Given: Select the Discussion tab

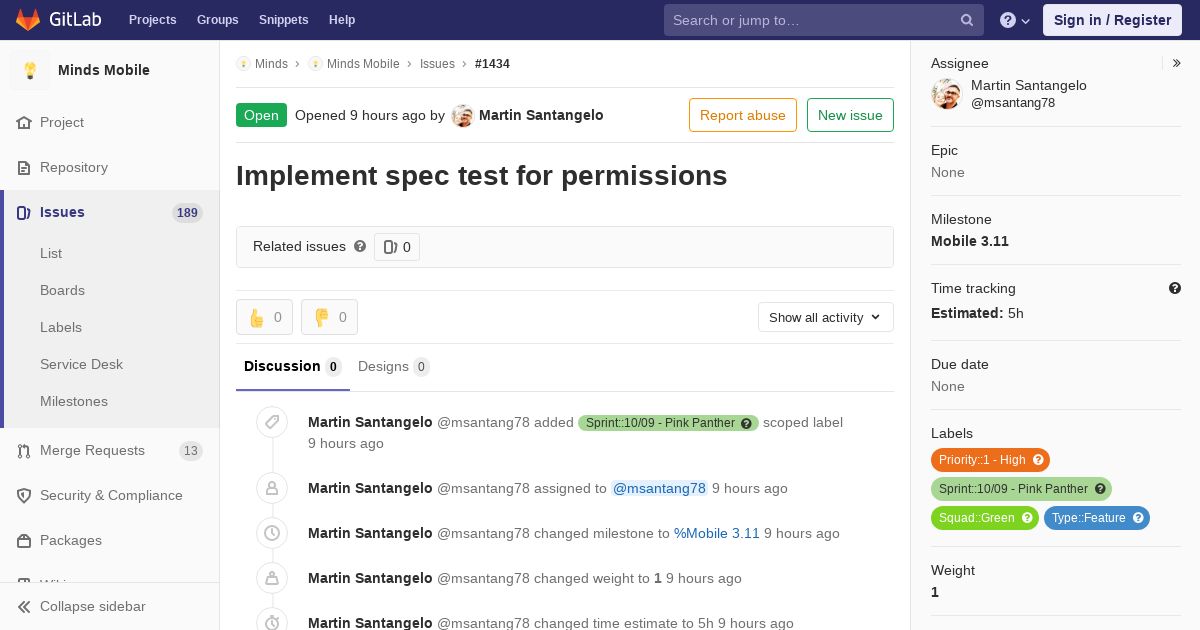Looking at the screenshot, I should click(x=293, y=366).
